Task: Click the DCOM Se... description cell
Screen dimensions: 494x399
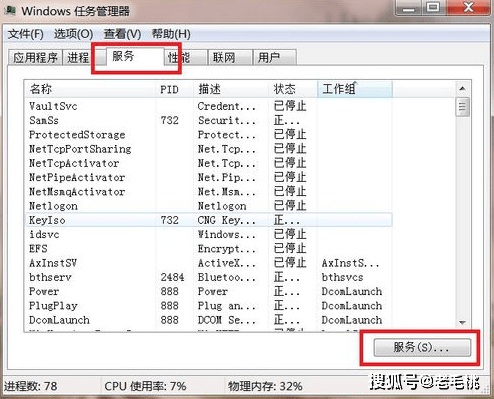Action: click(x=227, y=320)
